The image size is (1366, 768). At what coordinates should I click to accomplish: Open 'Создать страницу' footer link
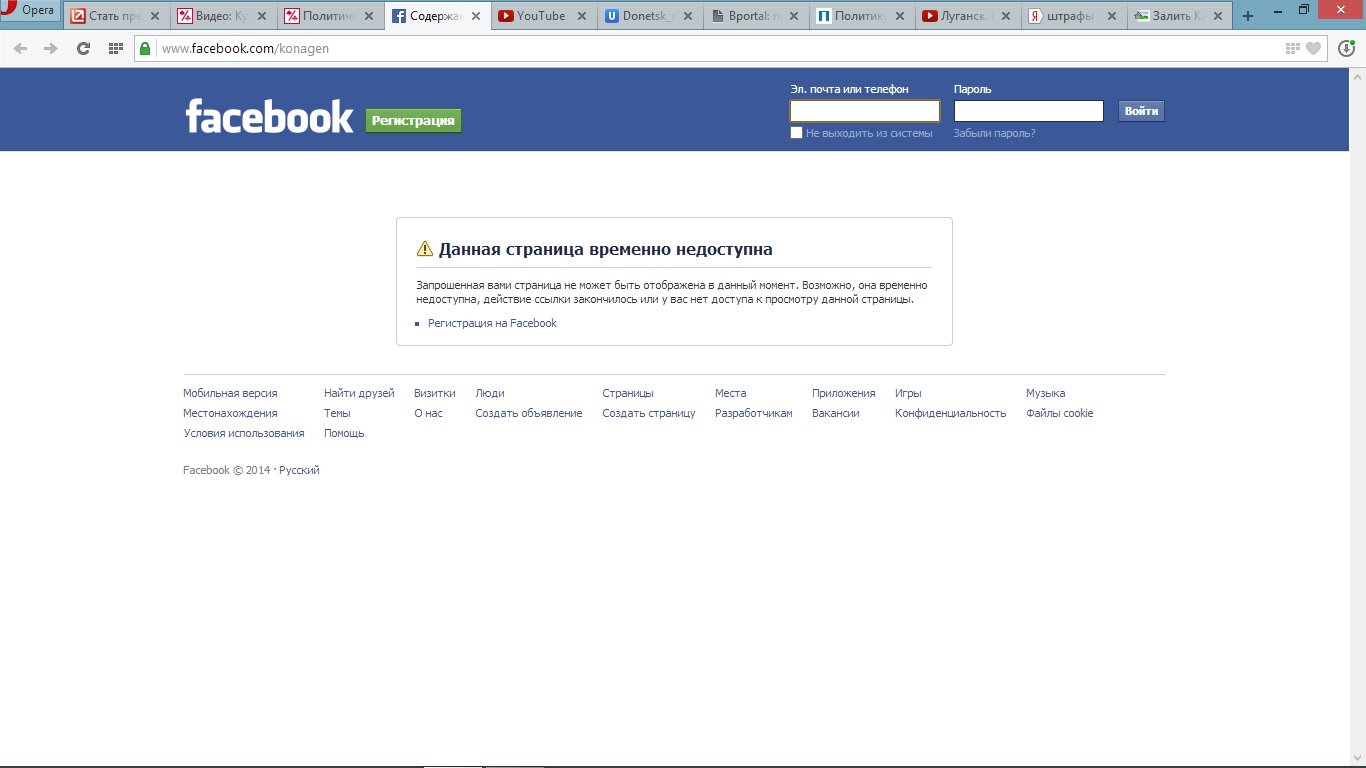point(649,413)
